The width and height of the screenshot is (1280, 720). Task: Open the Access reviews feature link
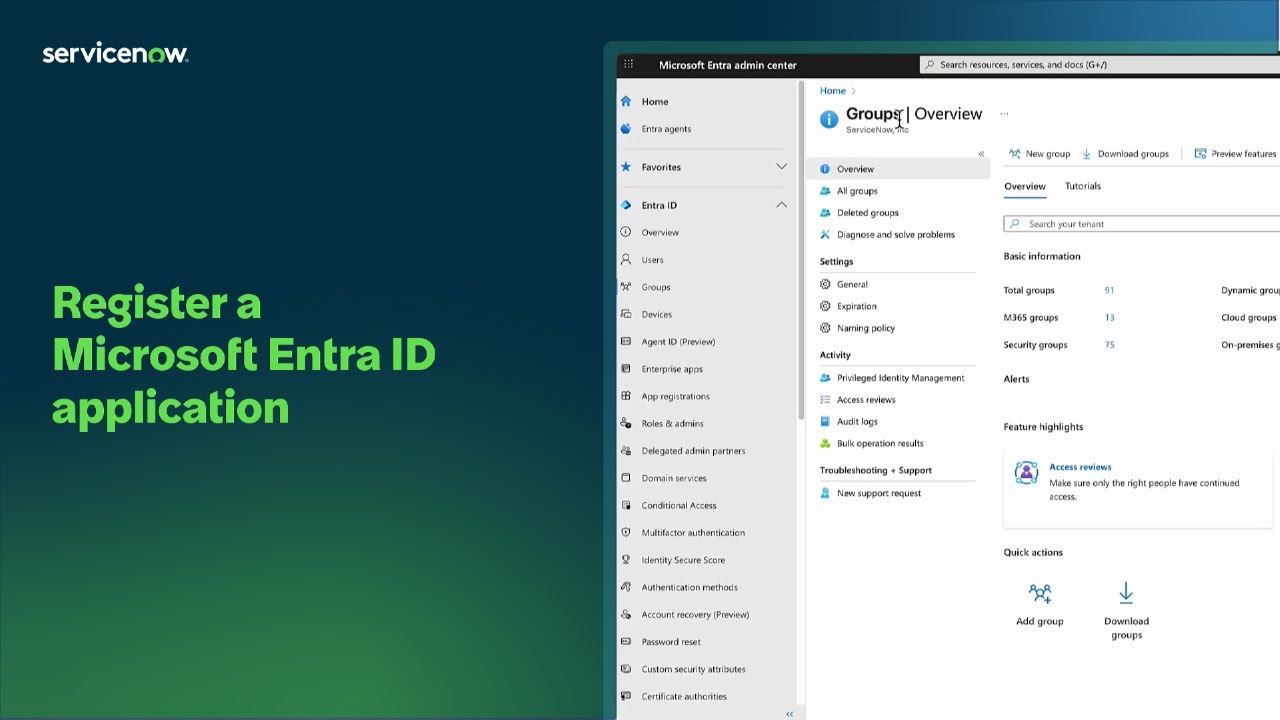tap(1080, 467)
